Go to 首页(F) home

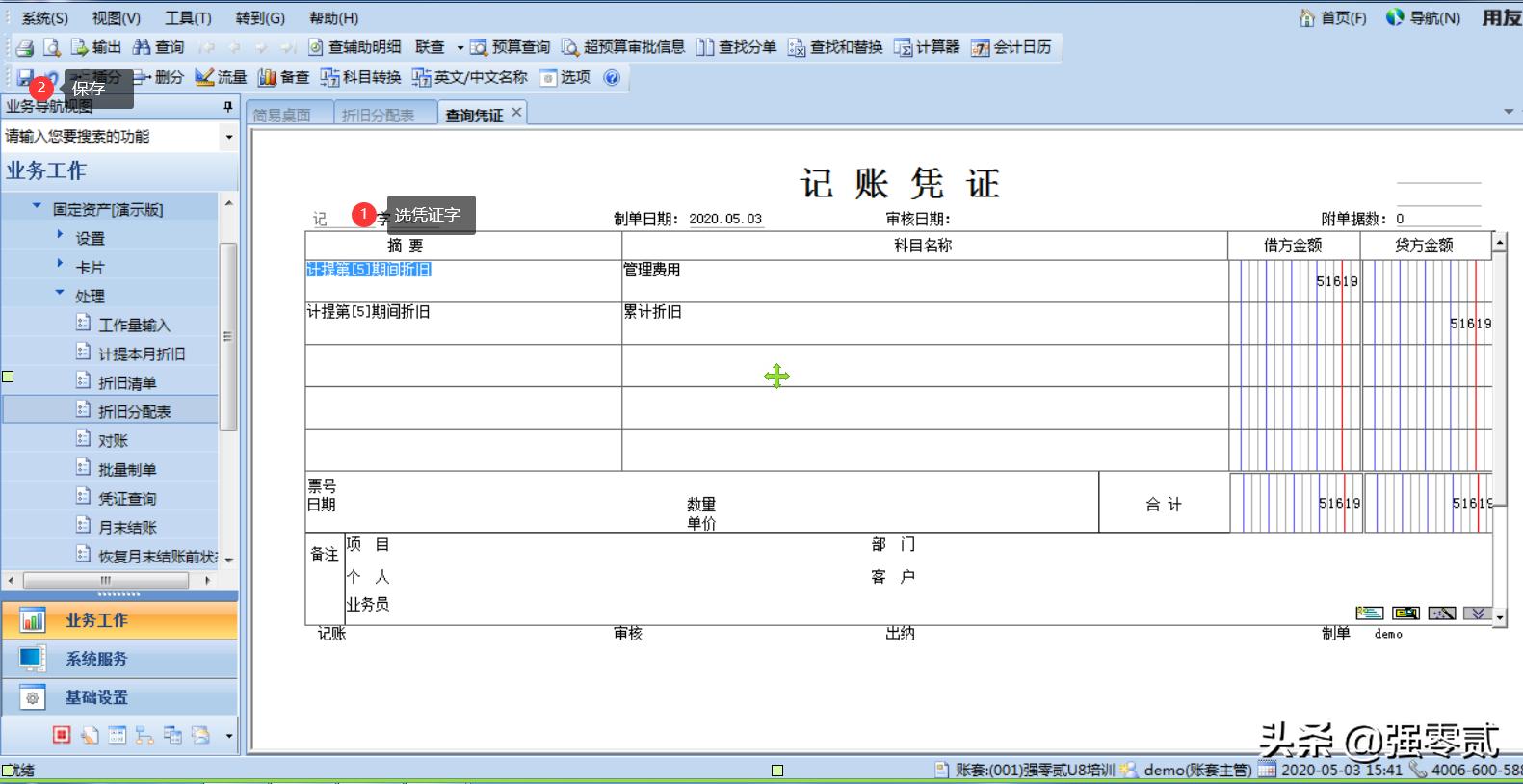pos(1333,18)
